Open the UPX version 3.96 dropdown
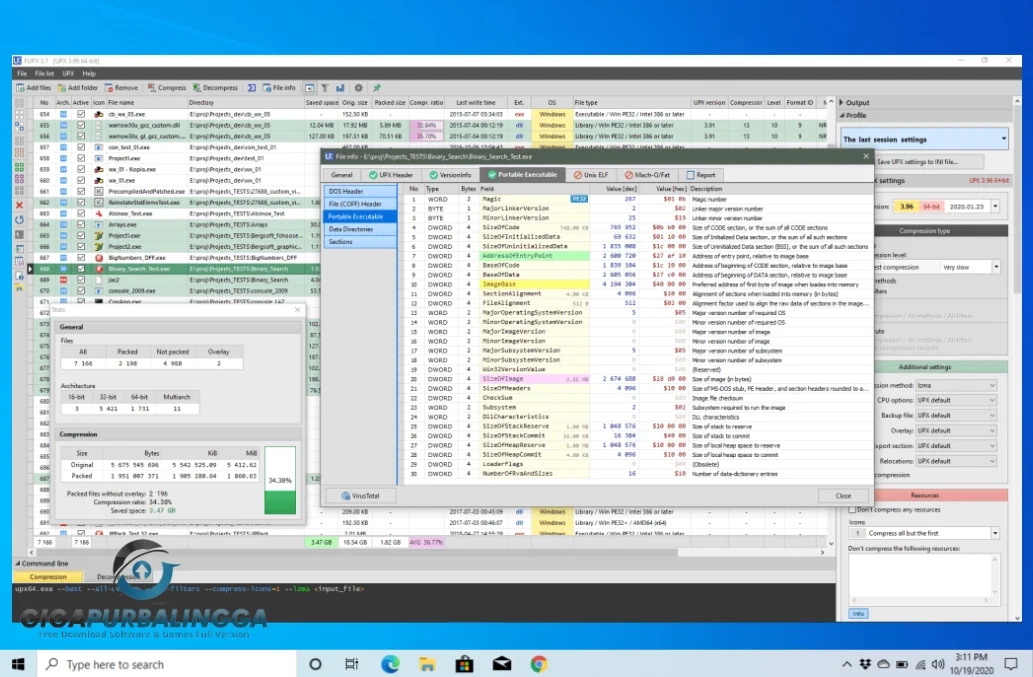The image size is (1033, 677). tap(995, 206)
